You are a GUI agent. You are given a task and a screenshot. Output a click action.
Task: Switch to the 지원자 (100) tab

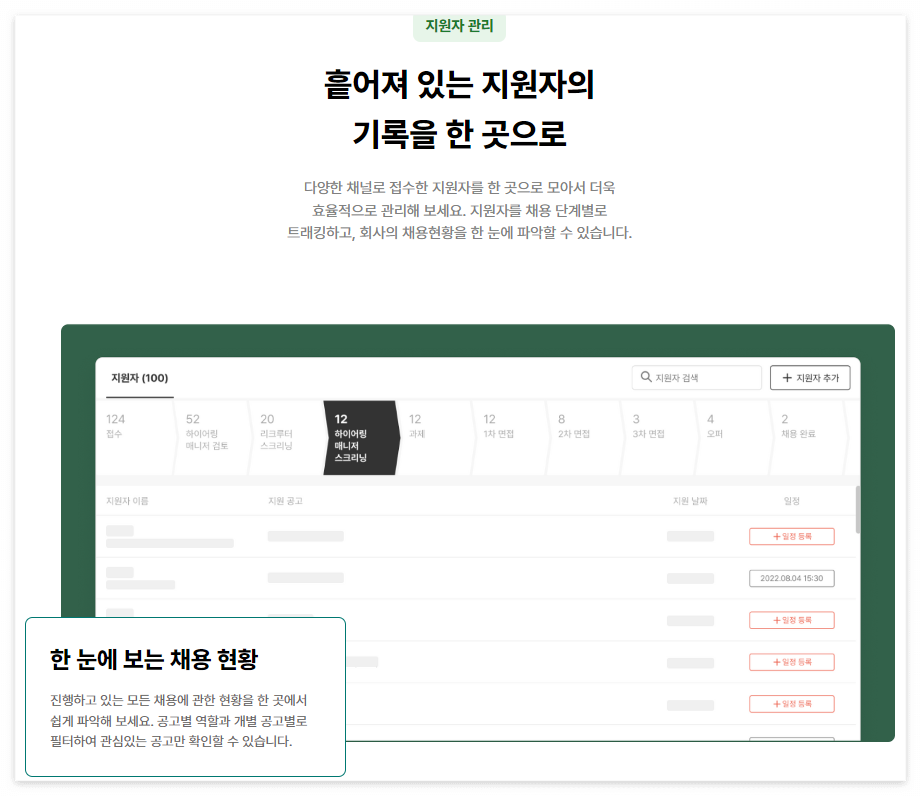pos(139,379)
